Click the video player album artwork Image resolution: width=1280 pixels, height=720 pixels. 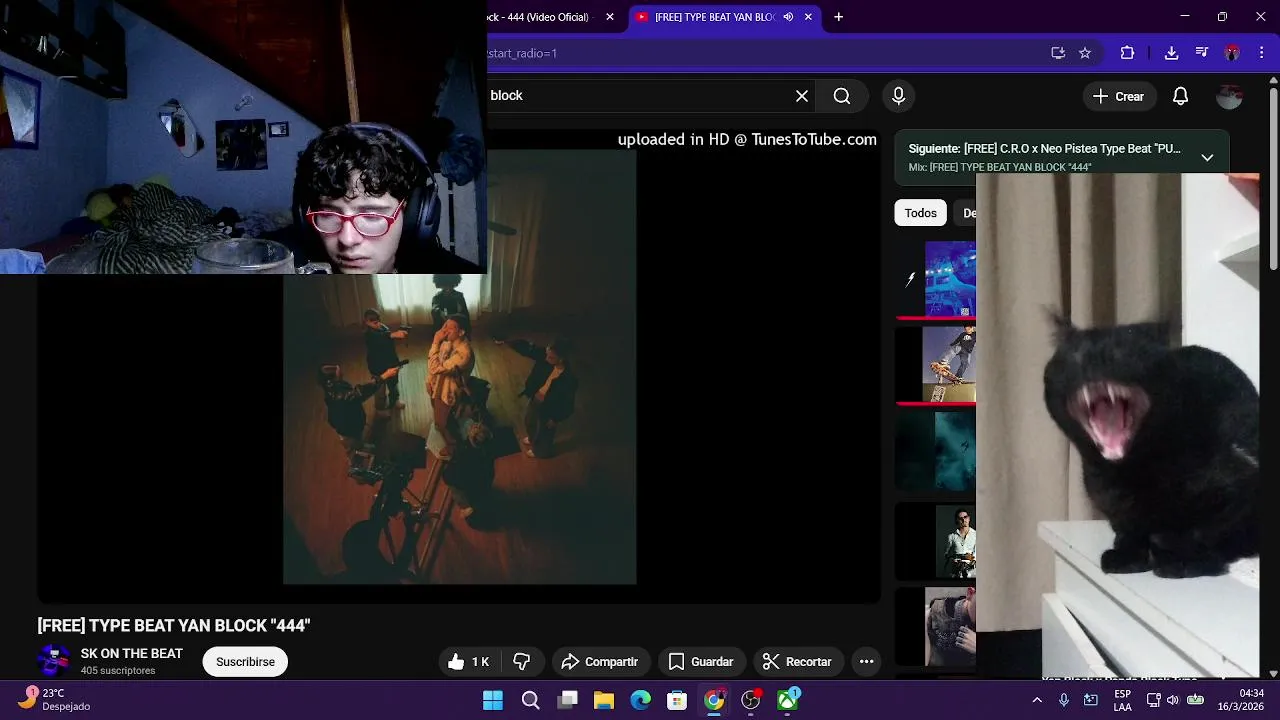[x=460, y=367]
